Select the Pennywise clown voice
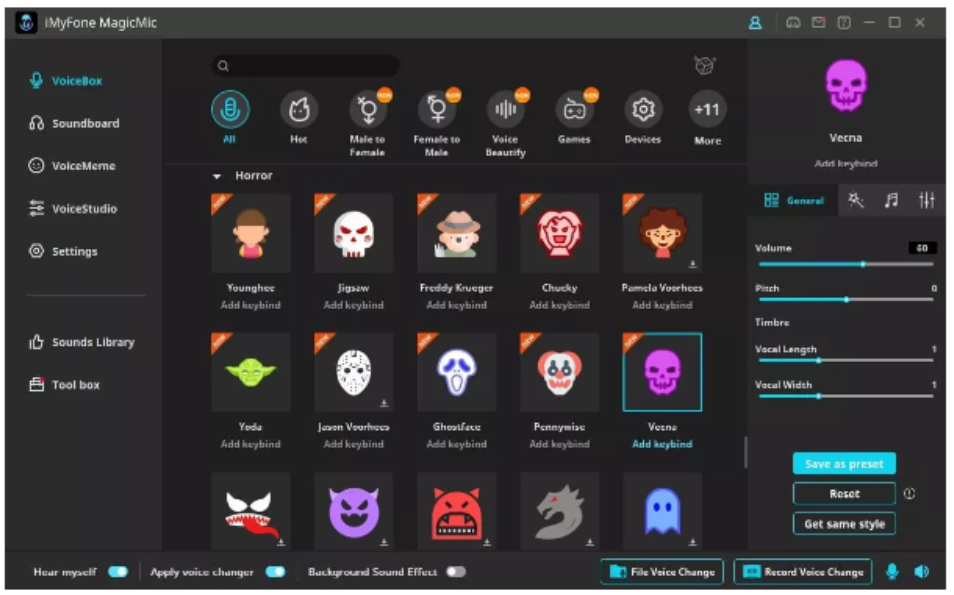Viewport: 954px width, 595px height. point(559,373)
